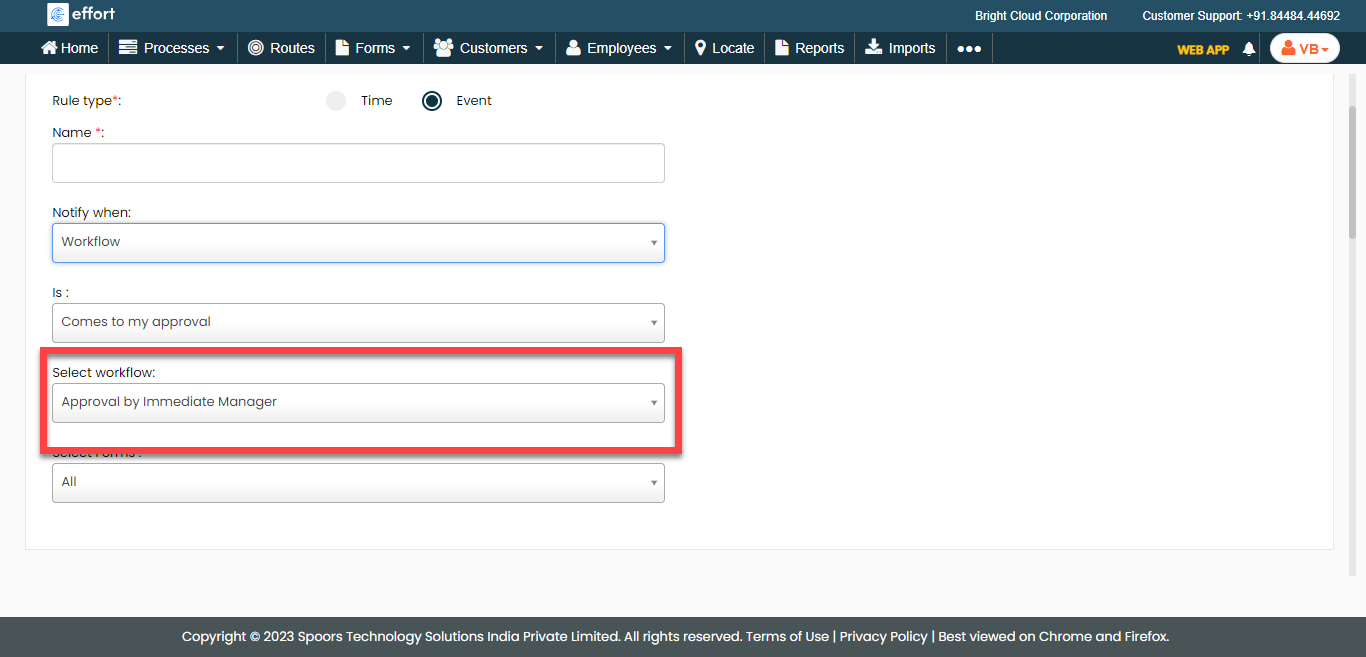Click the effort logo icon
Viewport: 1366px width, 657px height.
pos(58,15)
